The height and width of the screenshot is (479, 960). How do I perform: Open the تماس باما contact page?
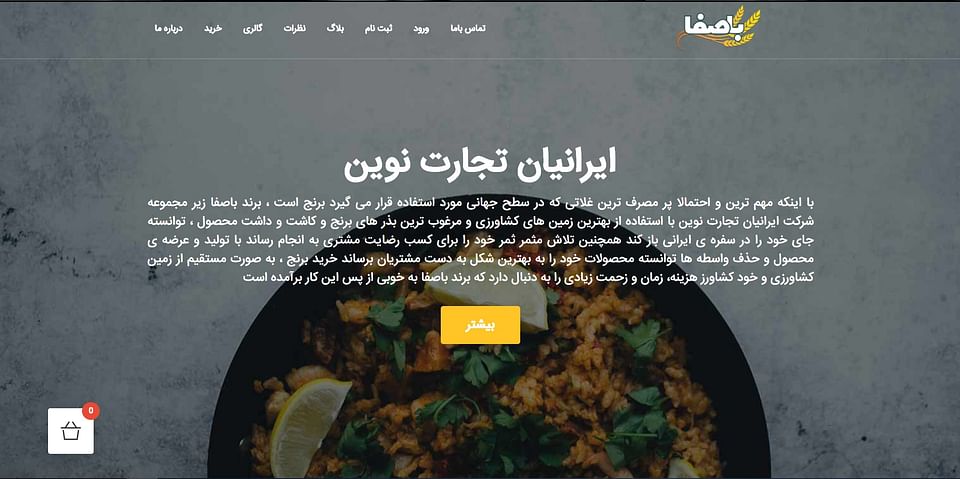tap(468, 29)
